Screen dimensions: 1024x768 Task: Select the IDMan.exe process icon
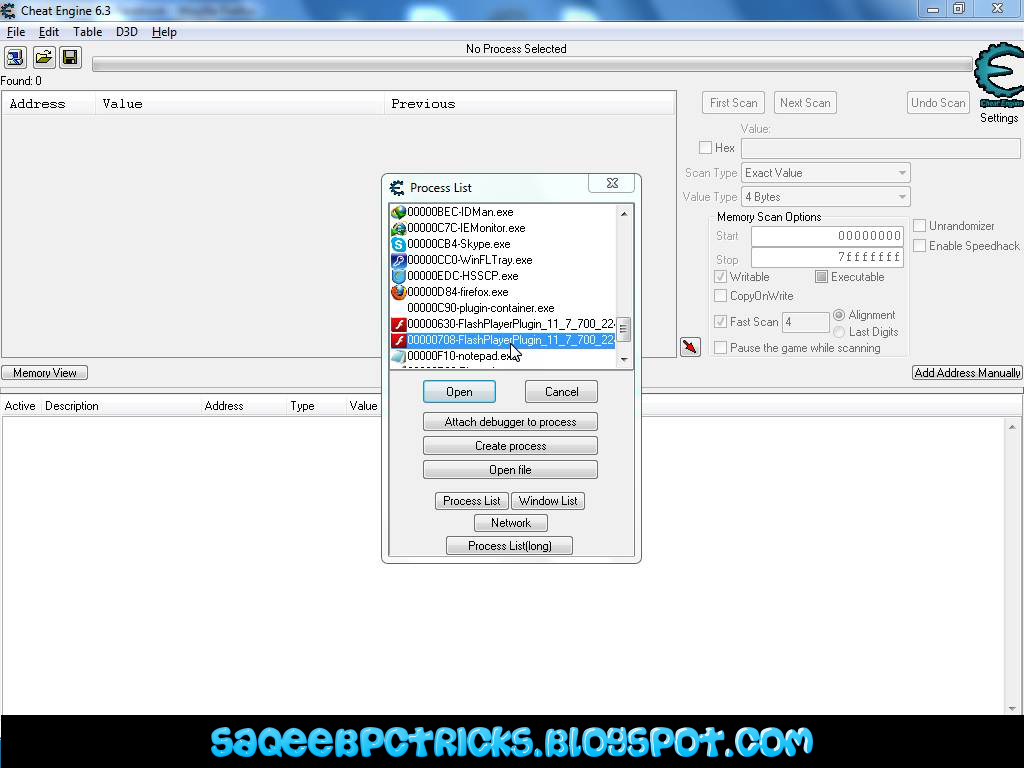coord(398,212)
